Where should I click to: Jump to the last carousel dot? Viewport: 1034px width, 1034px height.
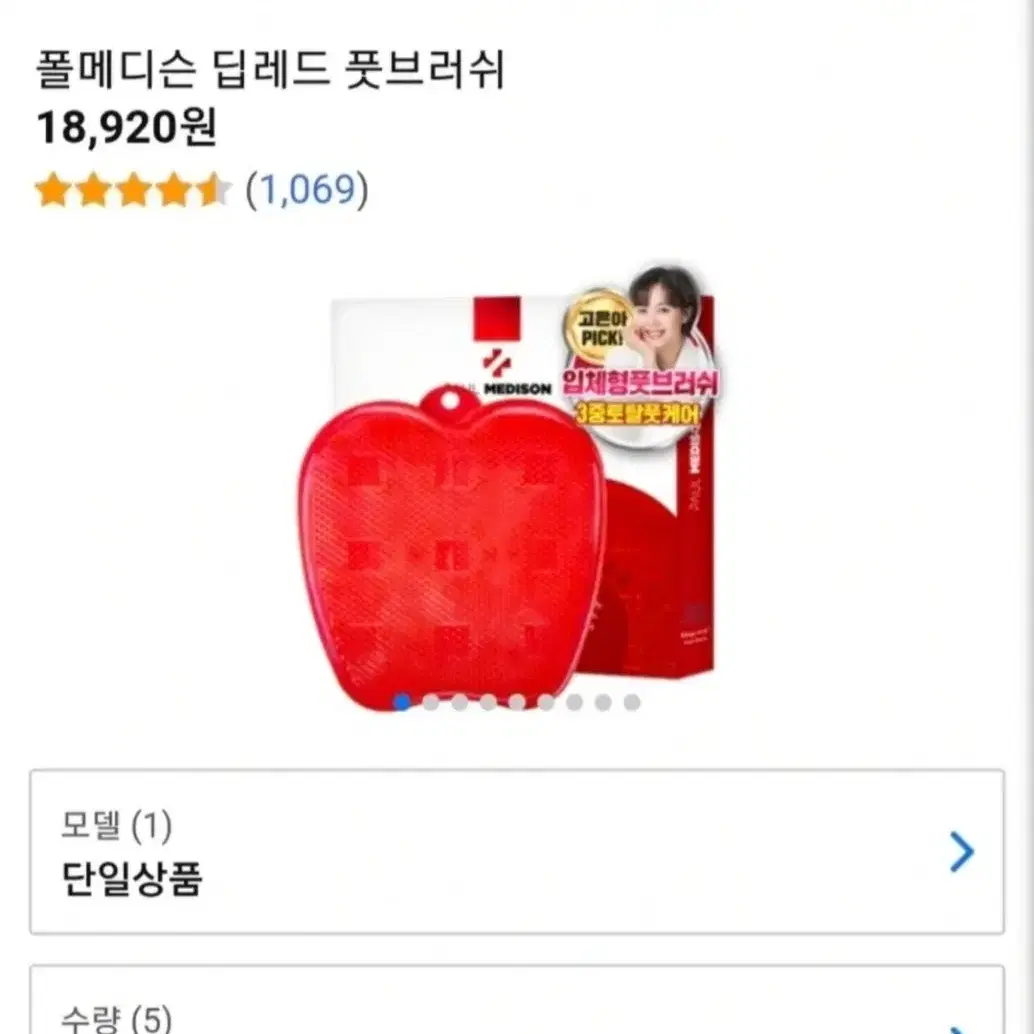pyautogui.click(x=632, y=702)
